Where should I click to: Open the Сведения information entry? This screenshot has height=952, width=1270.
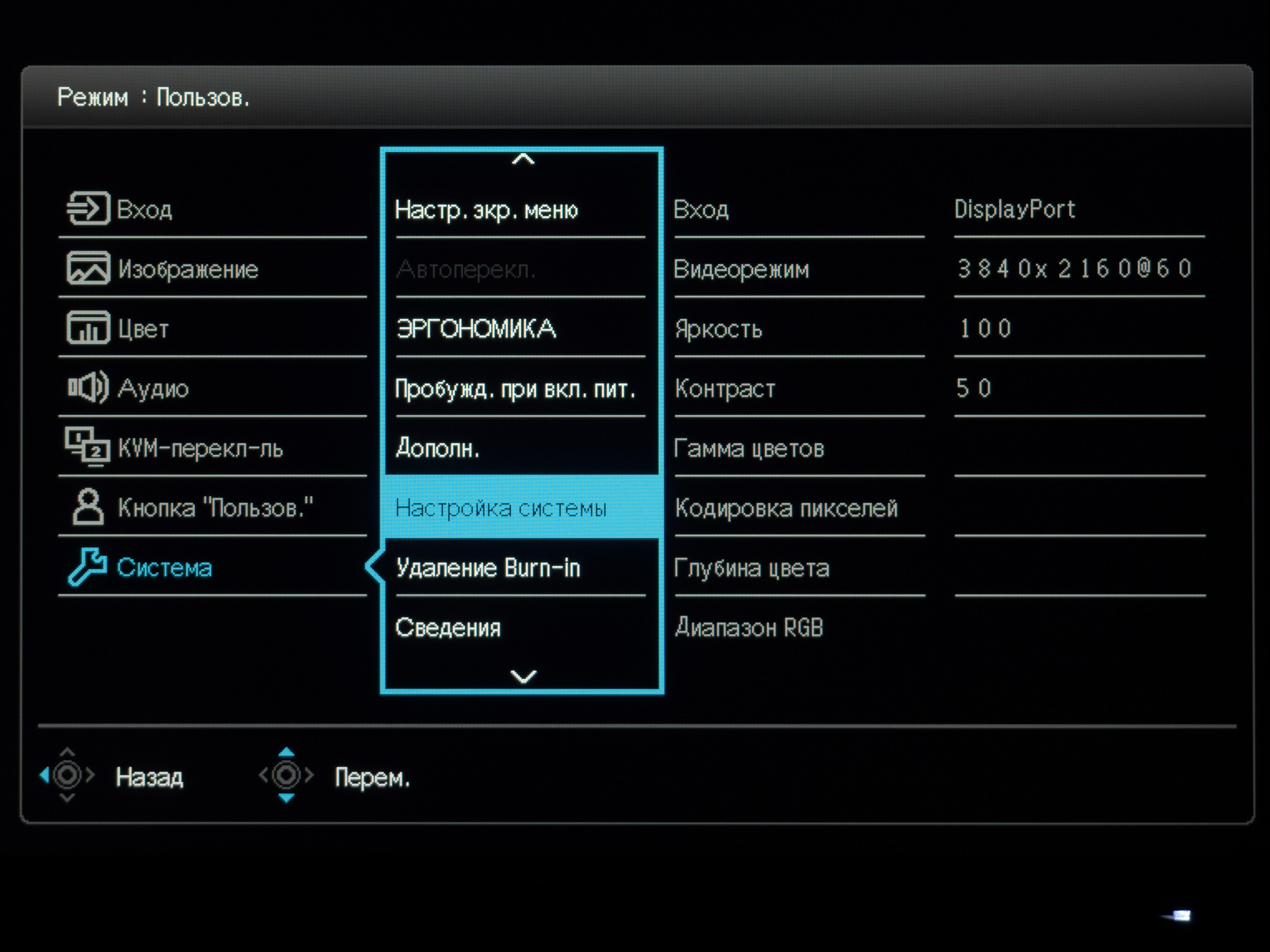point(448,627)
